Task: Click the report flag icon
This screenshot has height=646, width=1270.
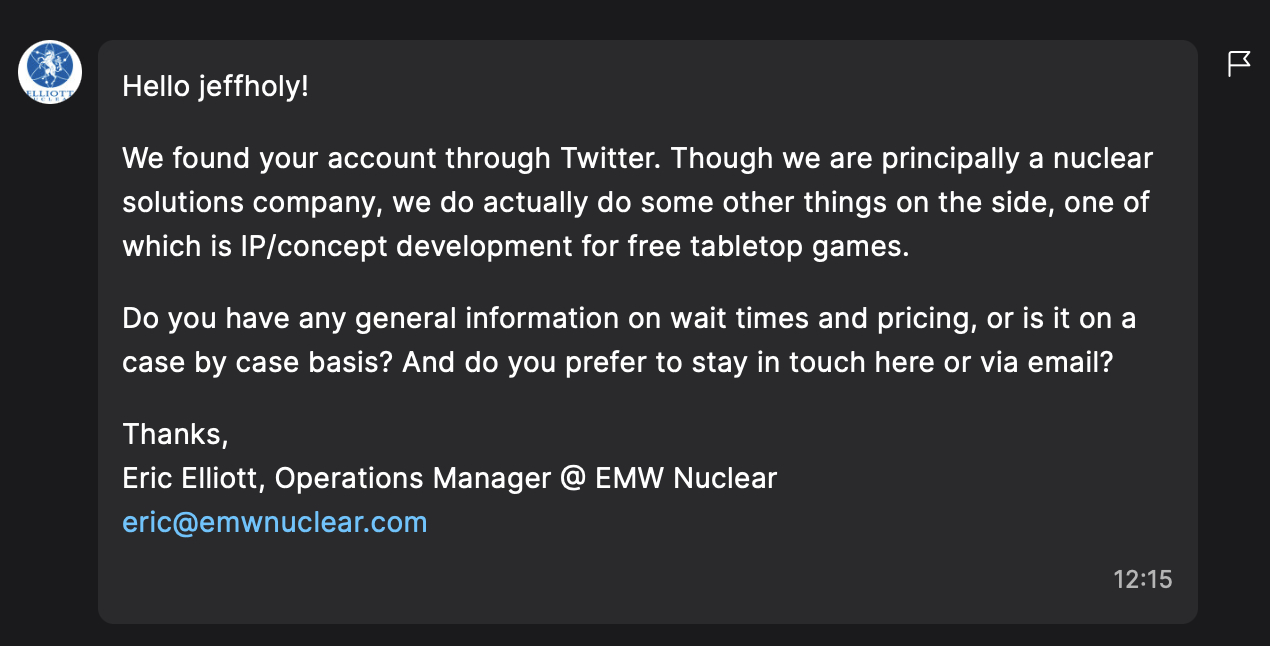Action: tap(1239, 64)
